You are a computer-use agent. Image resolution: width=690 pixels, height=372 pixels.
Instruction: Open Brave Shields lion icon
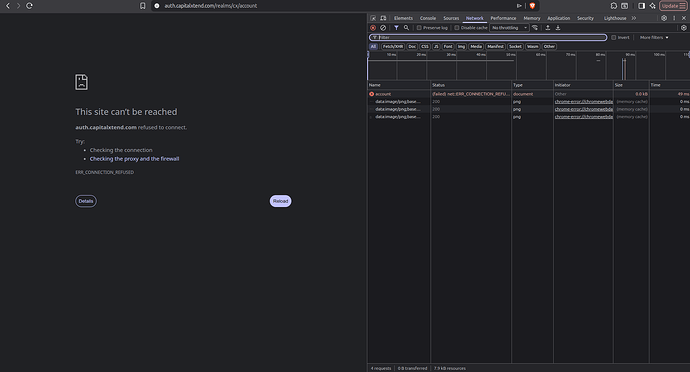(x=532, y=6)
